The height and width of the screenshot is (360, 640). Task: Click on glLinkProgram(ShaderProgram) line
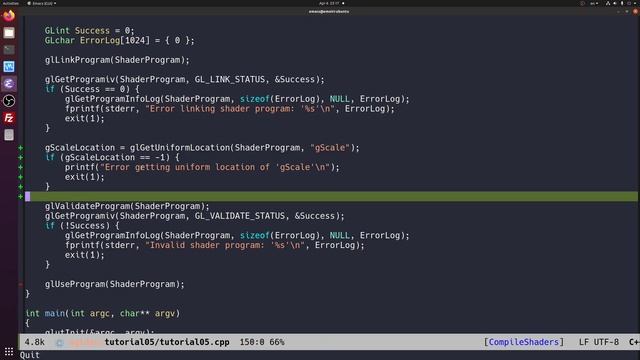point(117,60)
